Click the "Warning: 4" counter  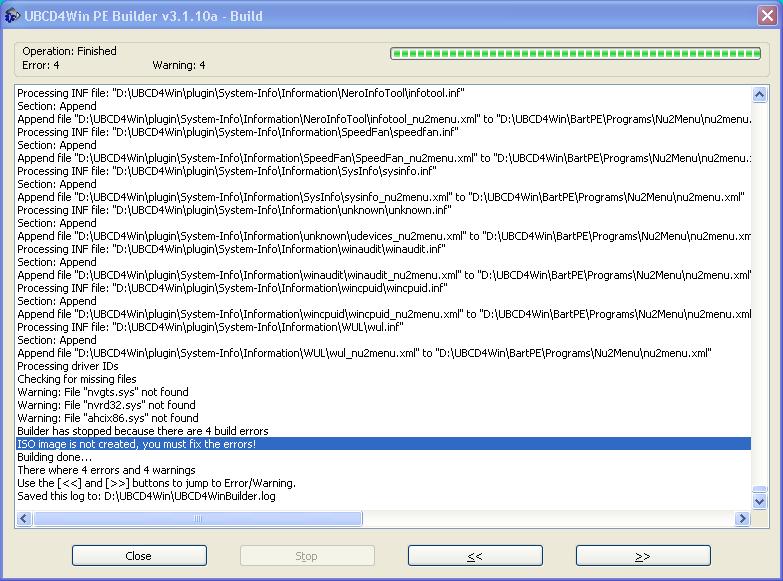[x=179, y=65]
